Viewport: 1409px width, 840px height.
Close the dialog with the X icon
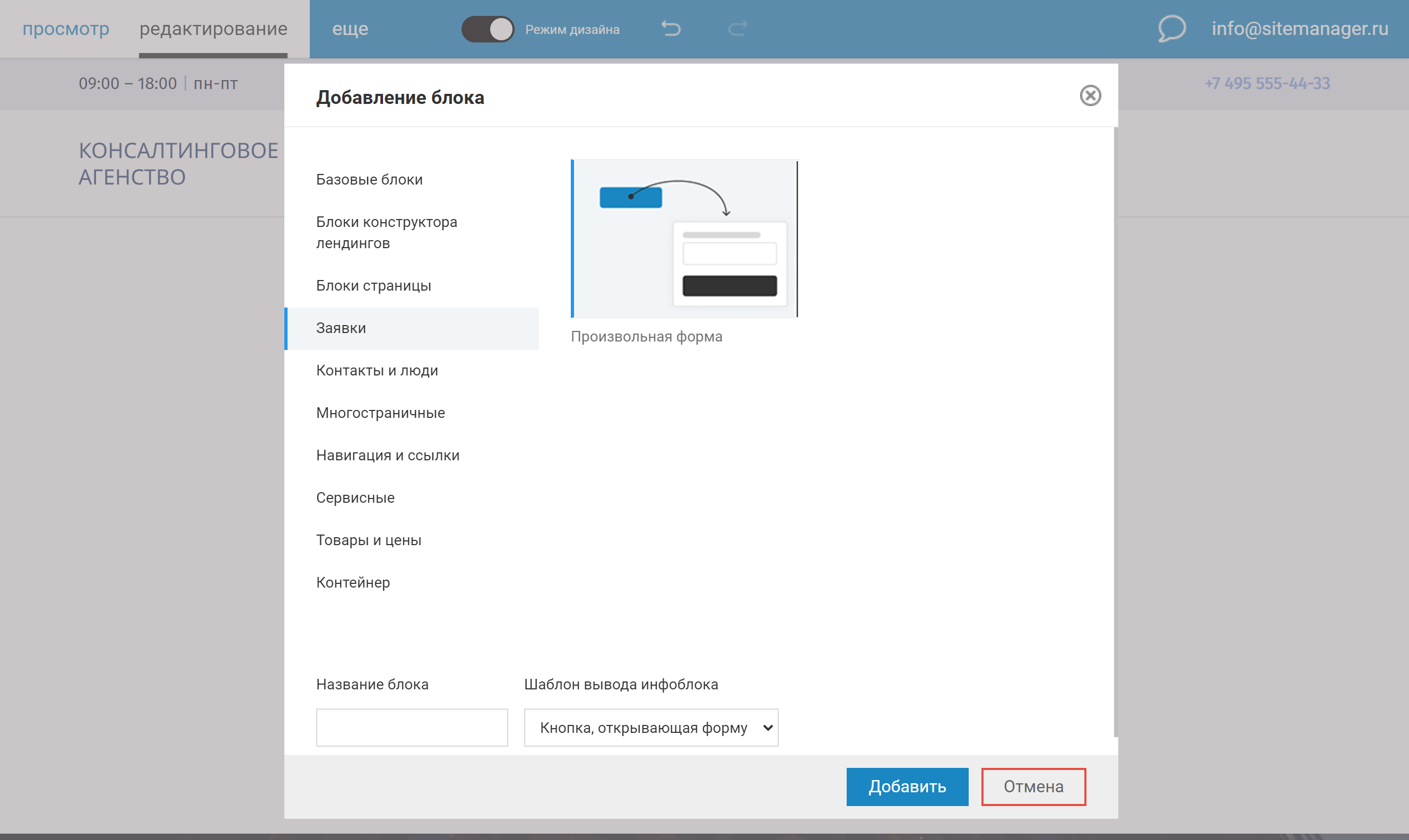coord(1090,95)
